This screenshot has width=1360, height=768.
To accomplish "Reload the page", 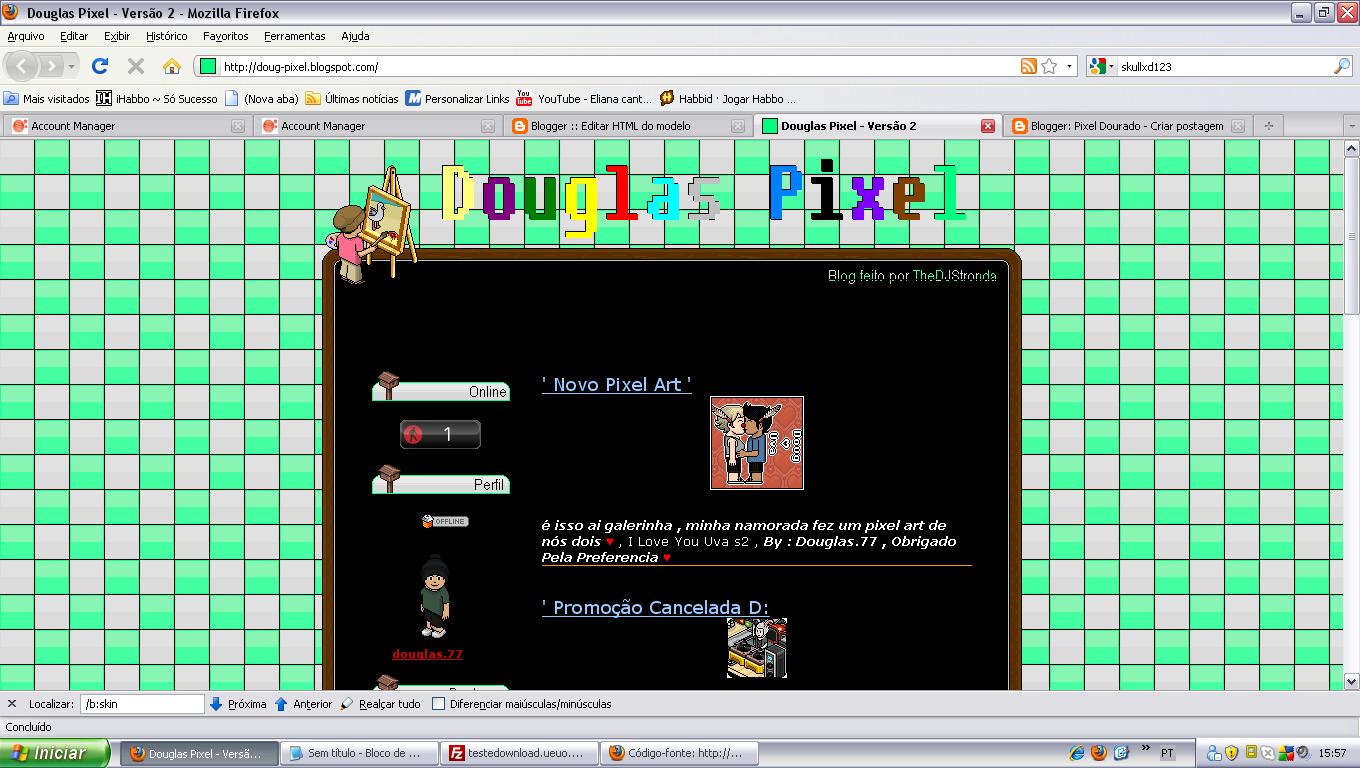I will pos(99,66).
